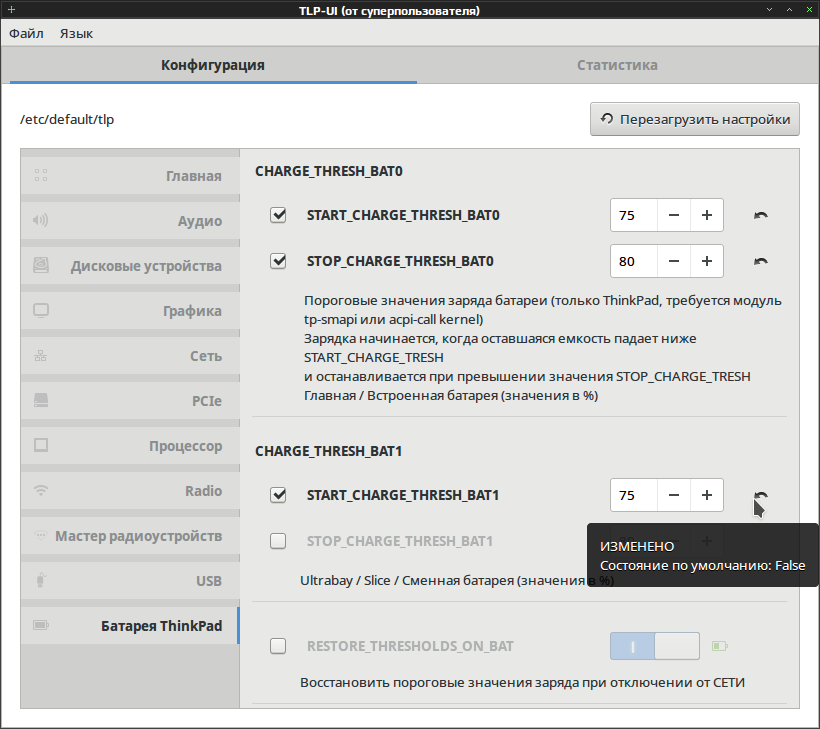The width and height of the screenshot is (820, 729).
Task: Decrease STOP_CHARGE_THRESH_BAT0 with minus button
Action: click(x=674, y=261)
